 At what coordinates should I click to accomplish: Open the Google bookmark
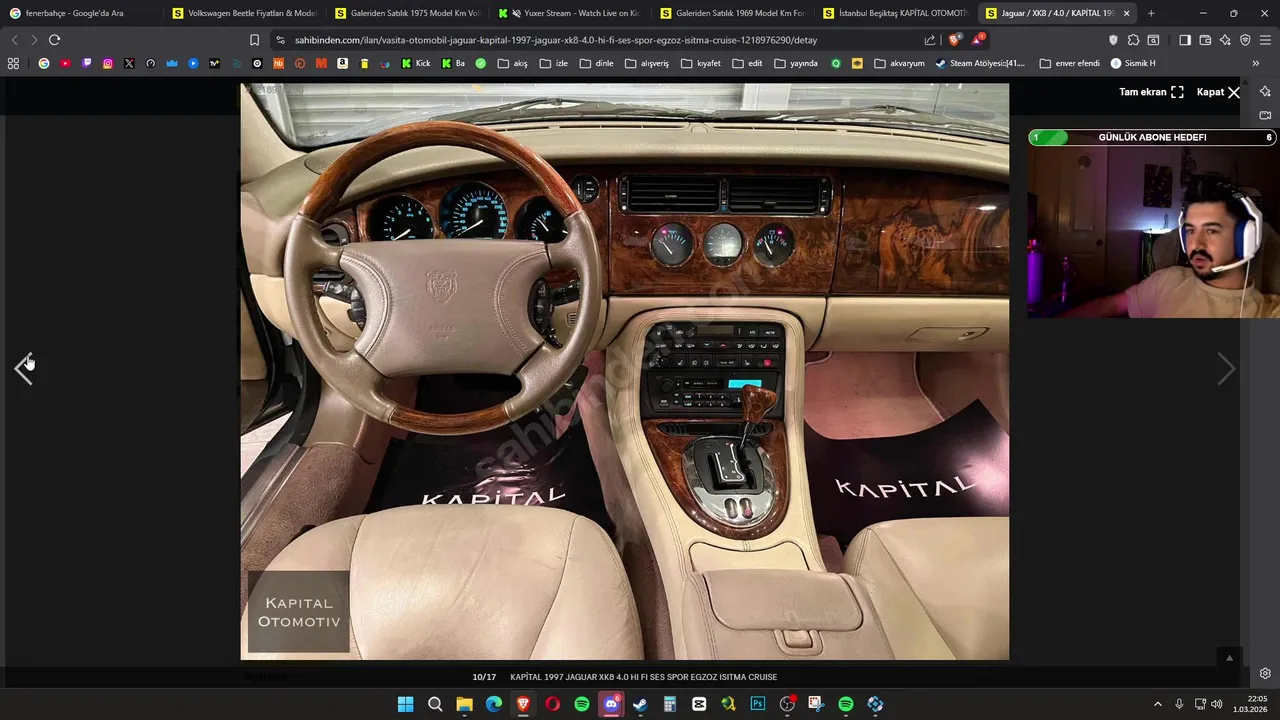pos(43,63)
